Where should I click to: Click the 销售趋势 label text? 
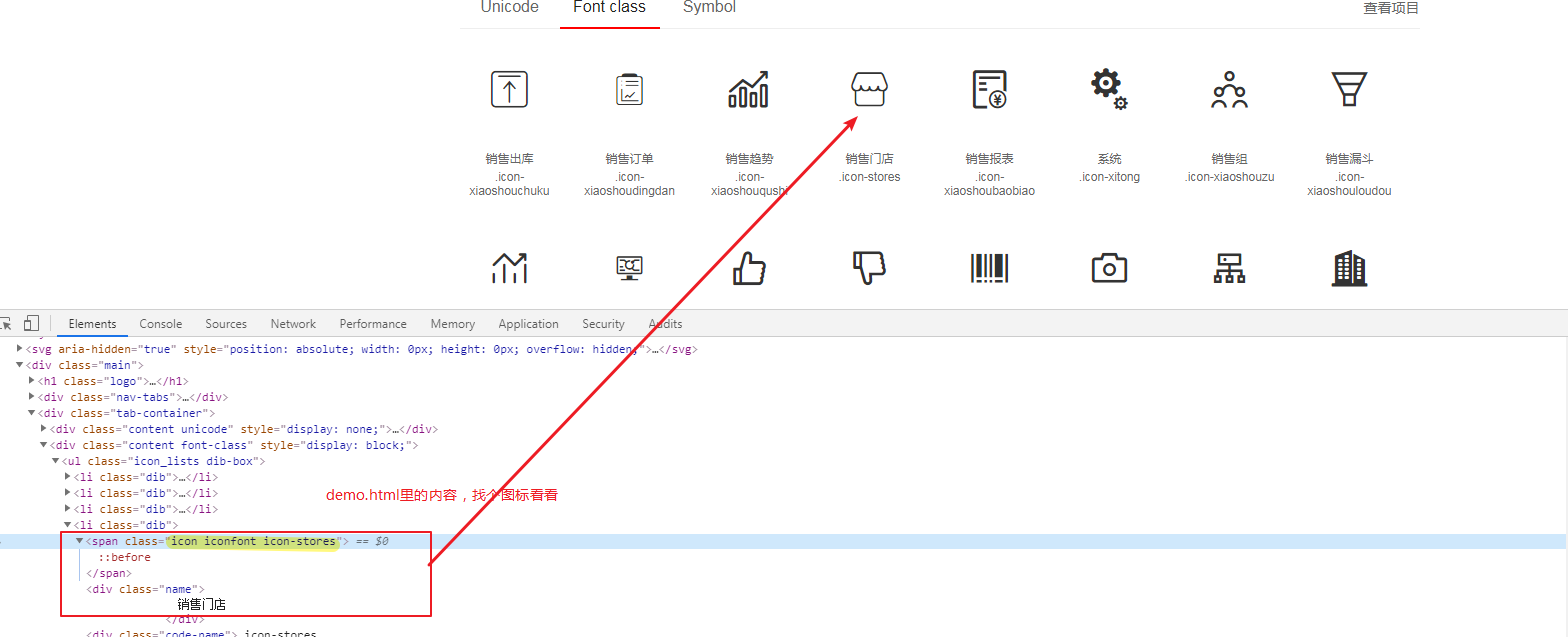749,159
